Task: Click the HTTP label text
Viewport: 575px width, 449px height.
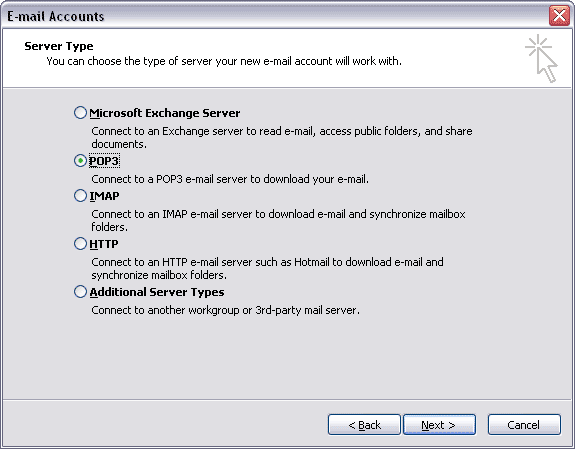Action: (x=104, y=244)
